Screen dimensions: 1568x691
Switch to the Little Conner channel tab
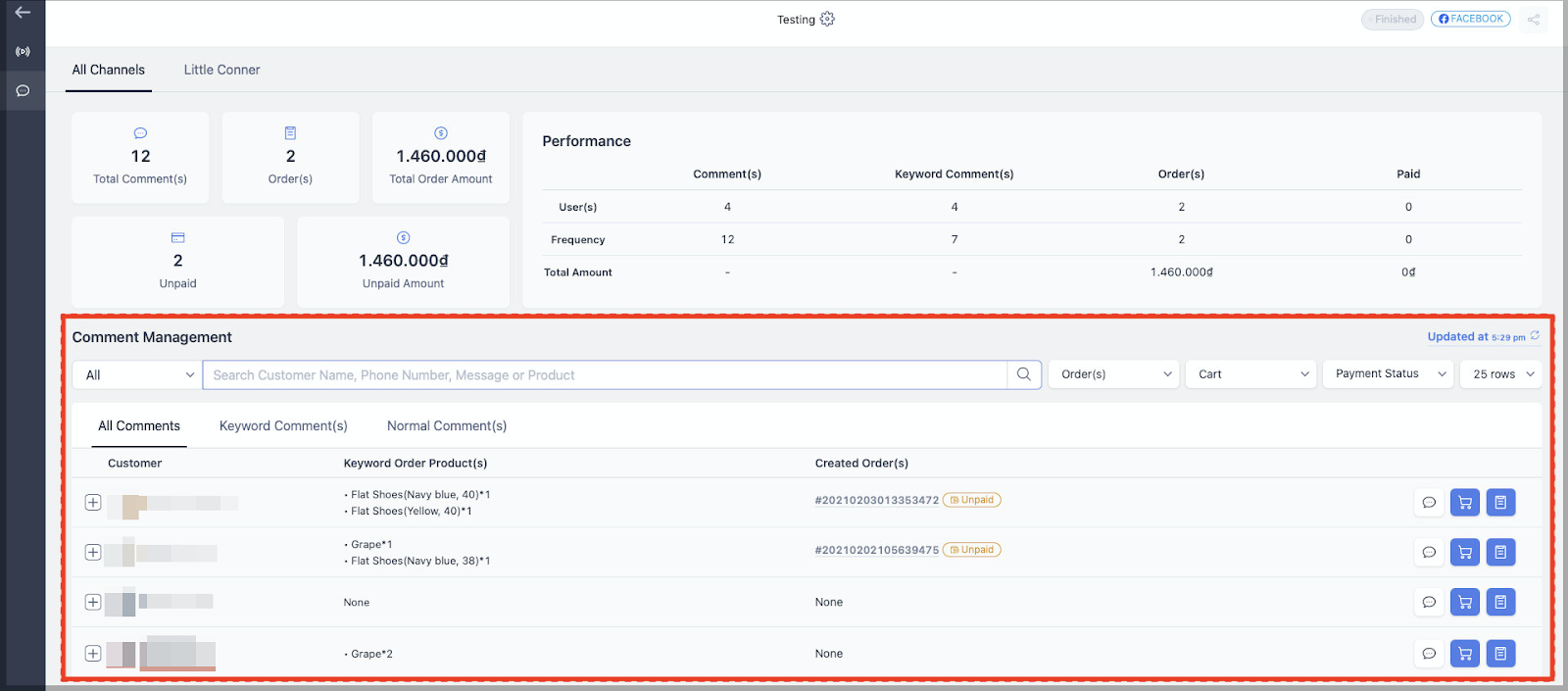[x=221, y=70]
